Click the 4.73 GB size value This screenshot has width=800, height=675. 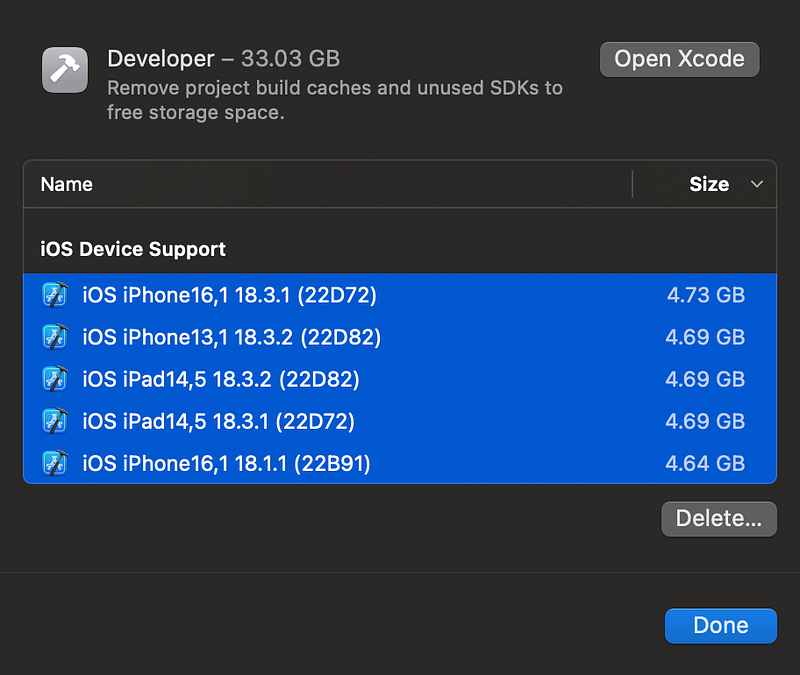(x=705, y=295)
